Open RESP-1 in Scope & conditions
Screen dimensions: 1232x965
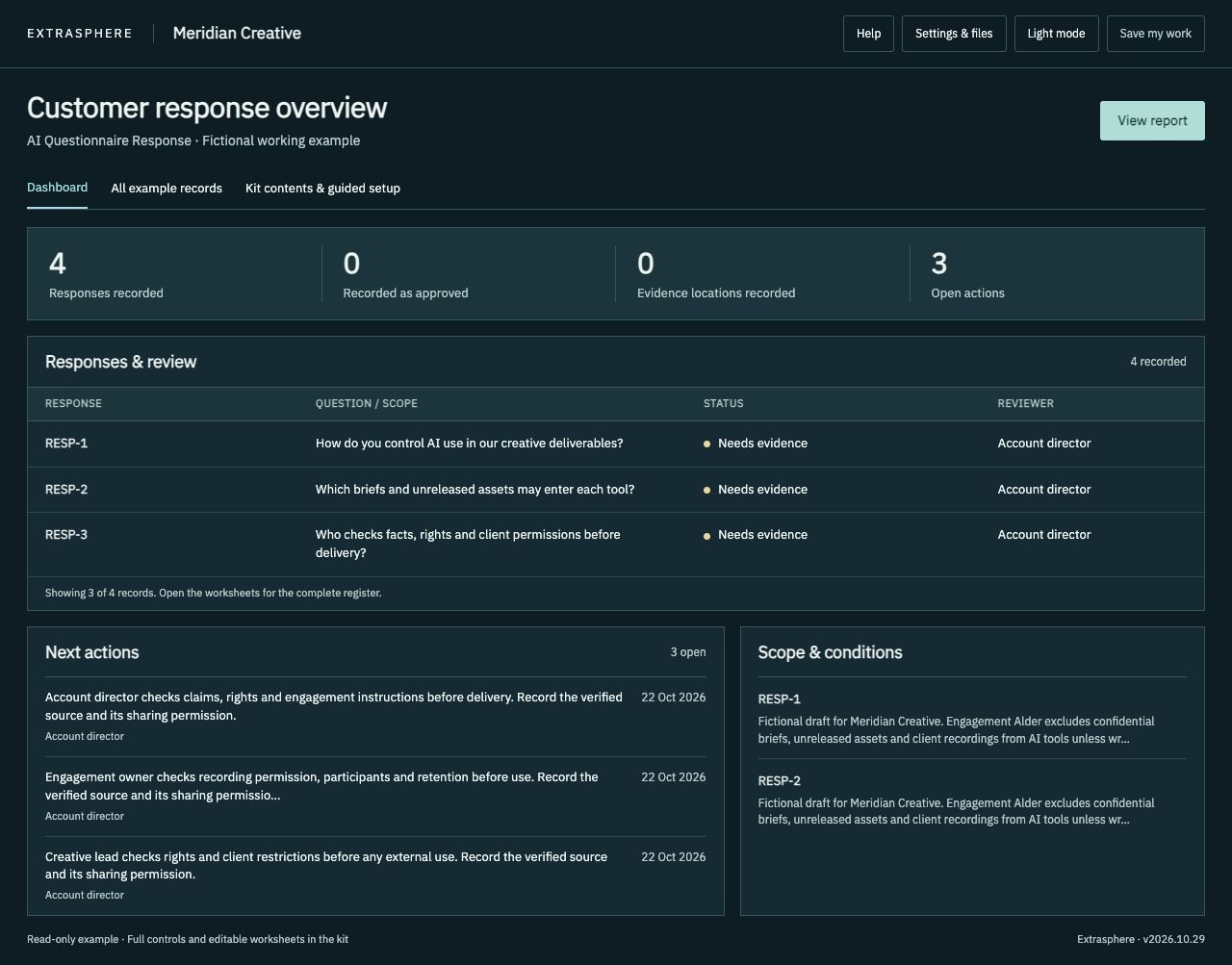pyautogui.click(x=972, y=719)
